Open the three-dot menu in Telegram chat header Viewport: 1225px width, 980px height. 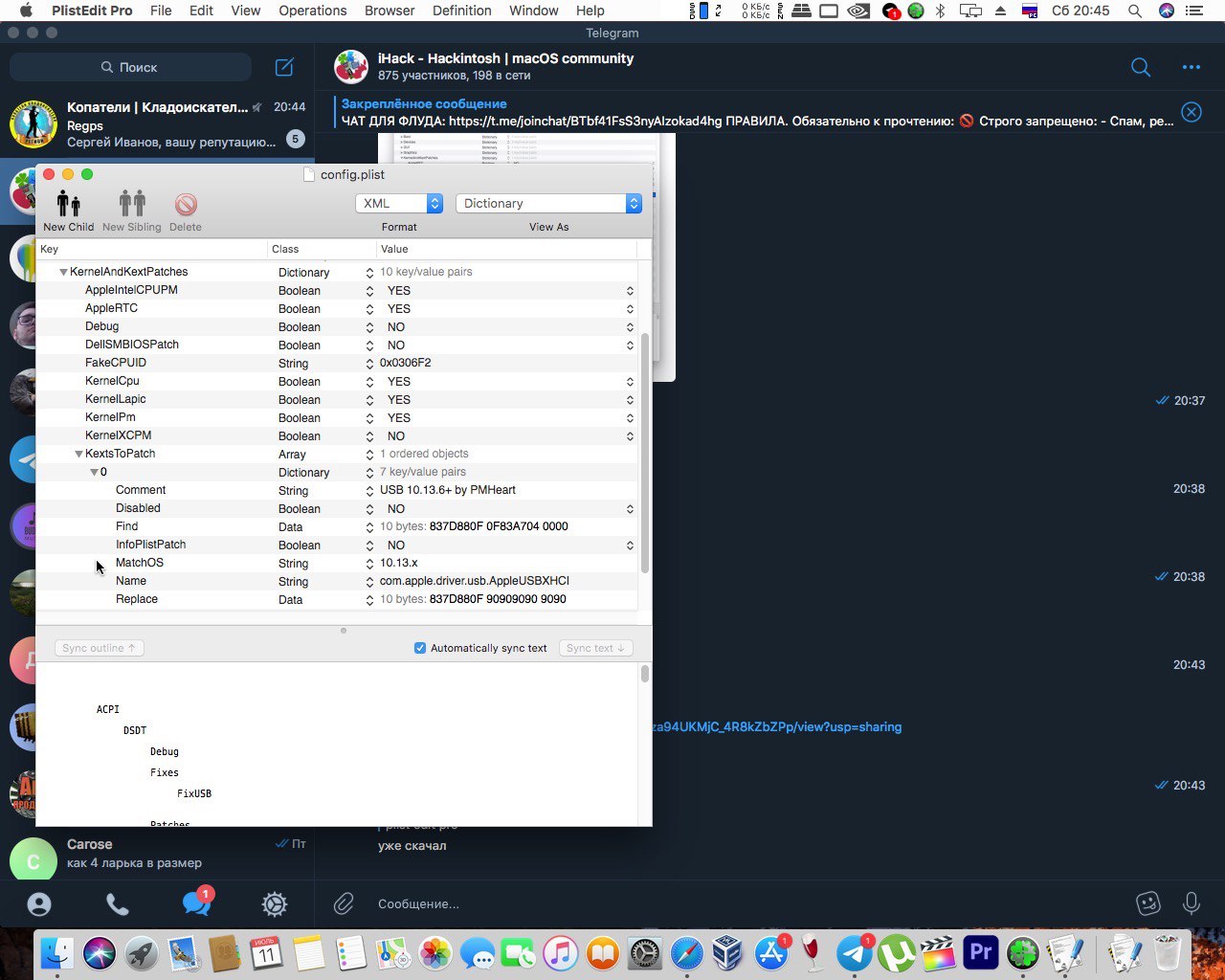pyautogui.click(x=1192, y=67)
